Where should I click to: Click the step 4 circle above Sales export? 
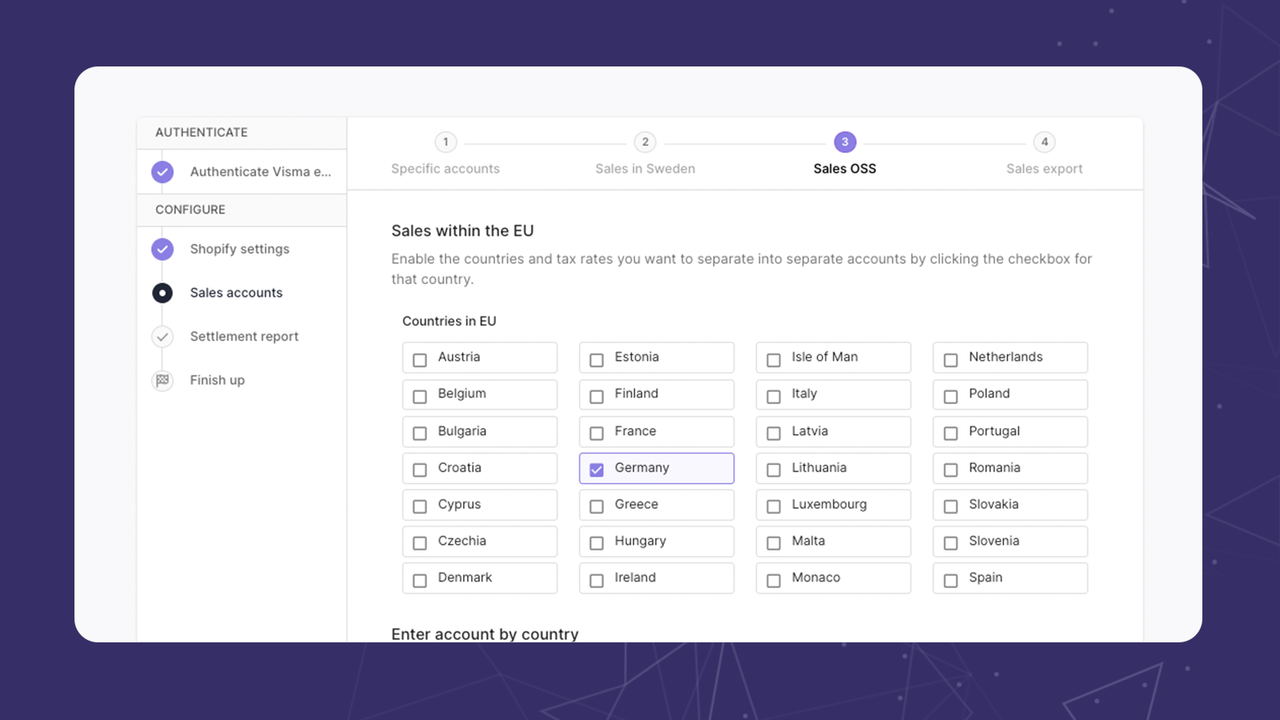[1044, 142]
